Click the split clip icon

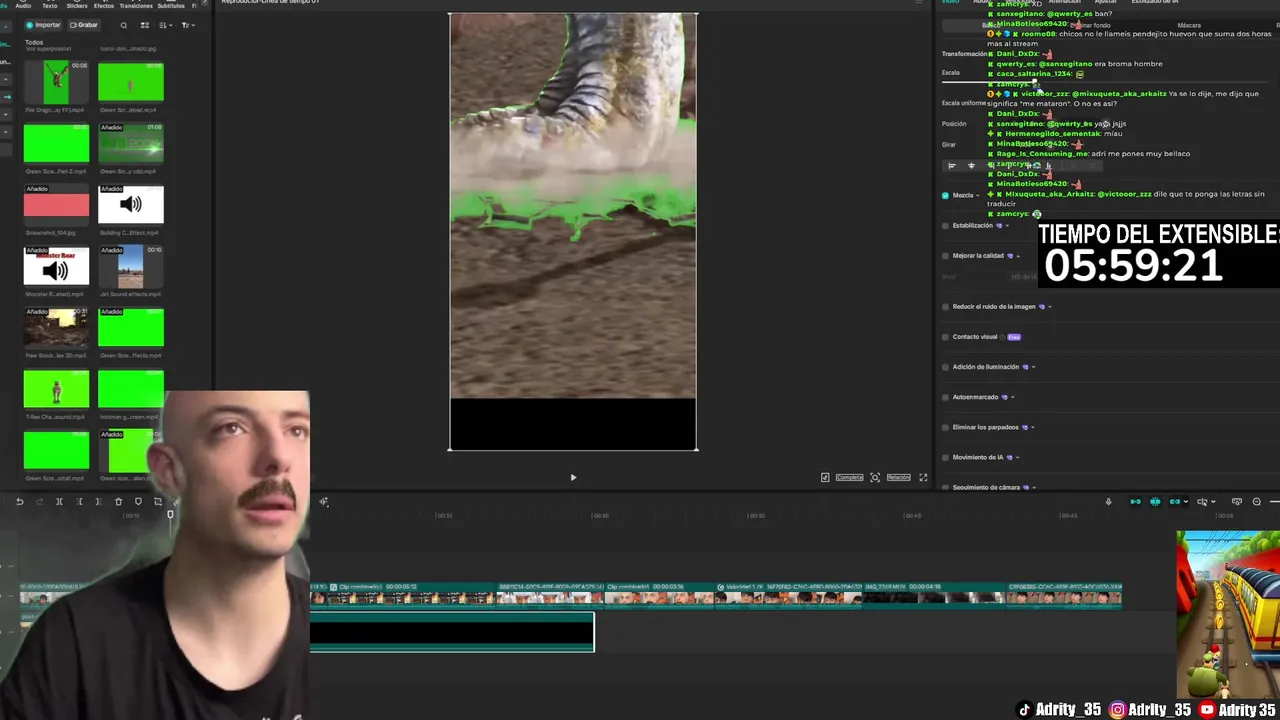(x=59, y=502)
